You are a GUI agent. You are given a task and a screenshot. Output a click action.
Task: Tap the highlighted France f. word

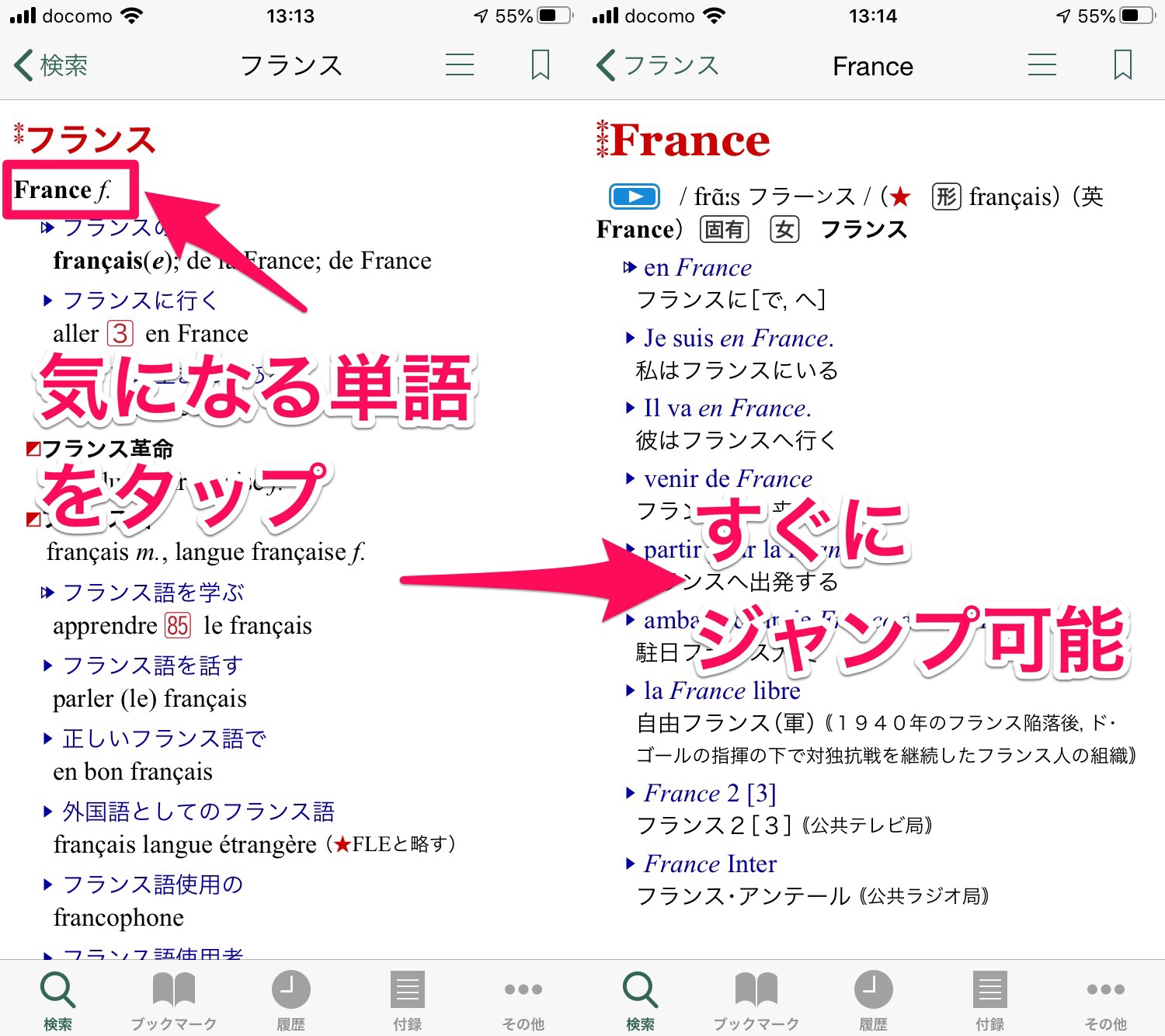click(62, 190)
